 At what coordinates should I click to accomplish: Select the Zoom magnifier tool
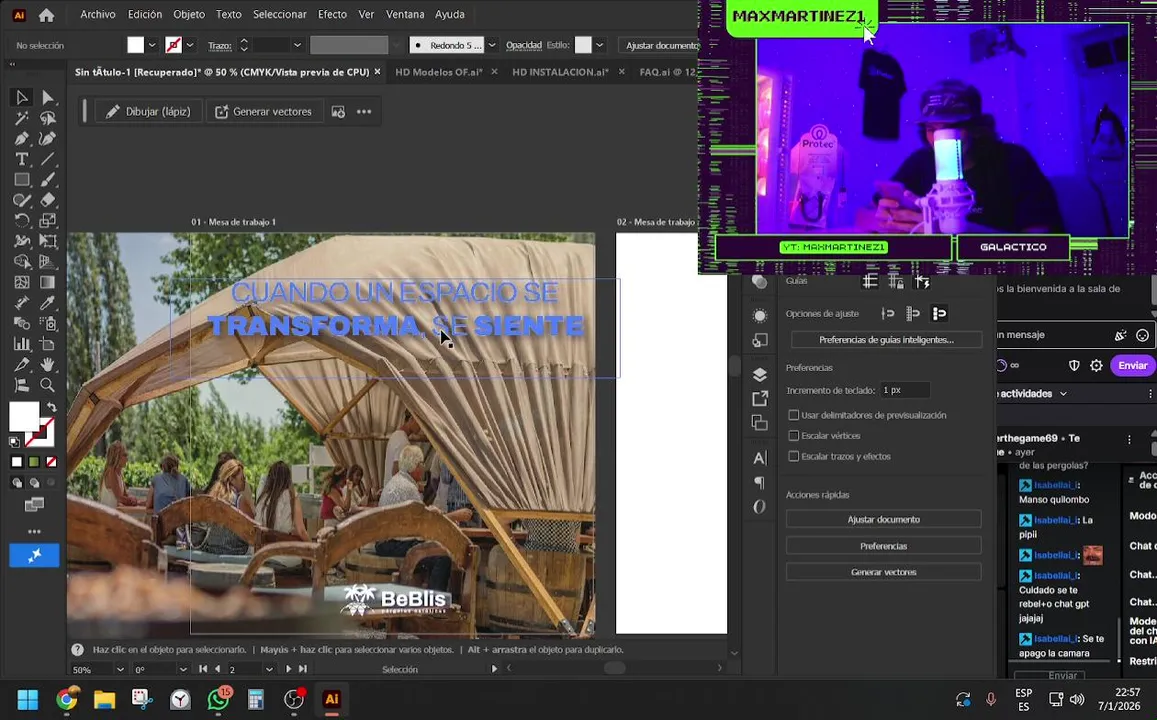pos(48,385)
